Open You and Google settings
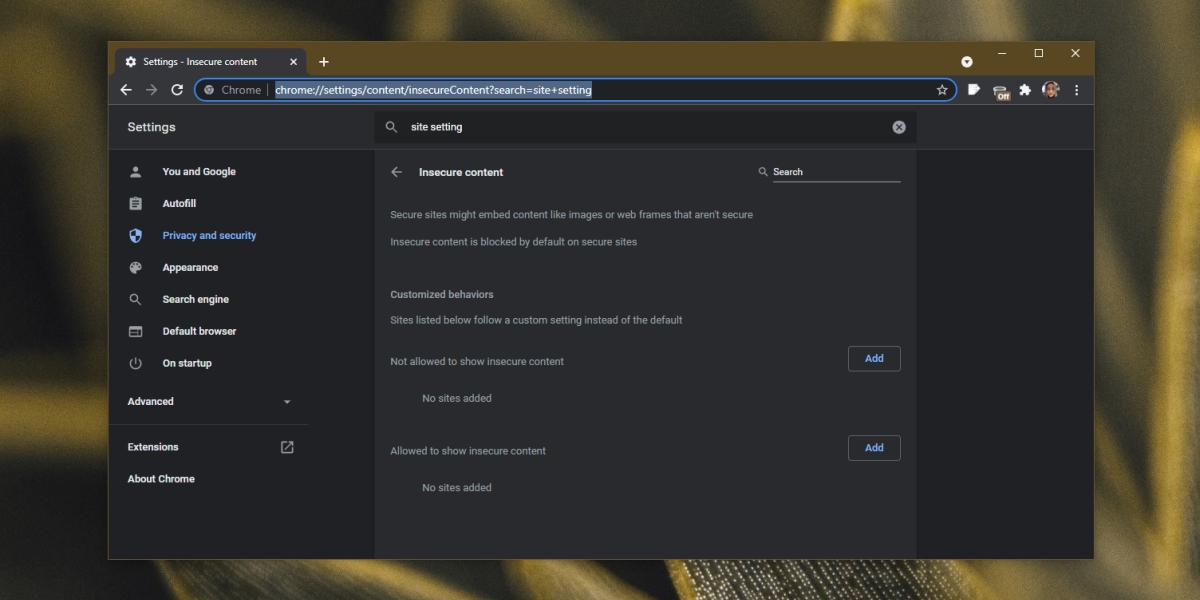1200x600 pixels. pyautogui.click(x=199, y=172)
